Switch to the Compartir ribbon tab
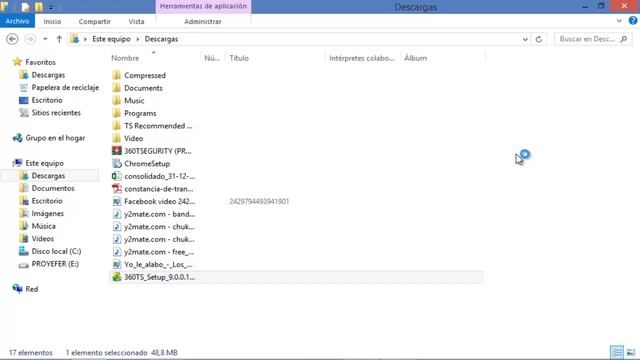Screen dimensions: 640x360 tap(95, 22)
